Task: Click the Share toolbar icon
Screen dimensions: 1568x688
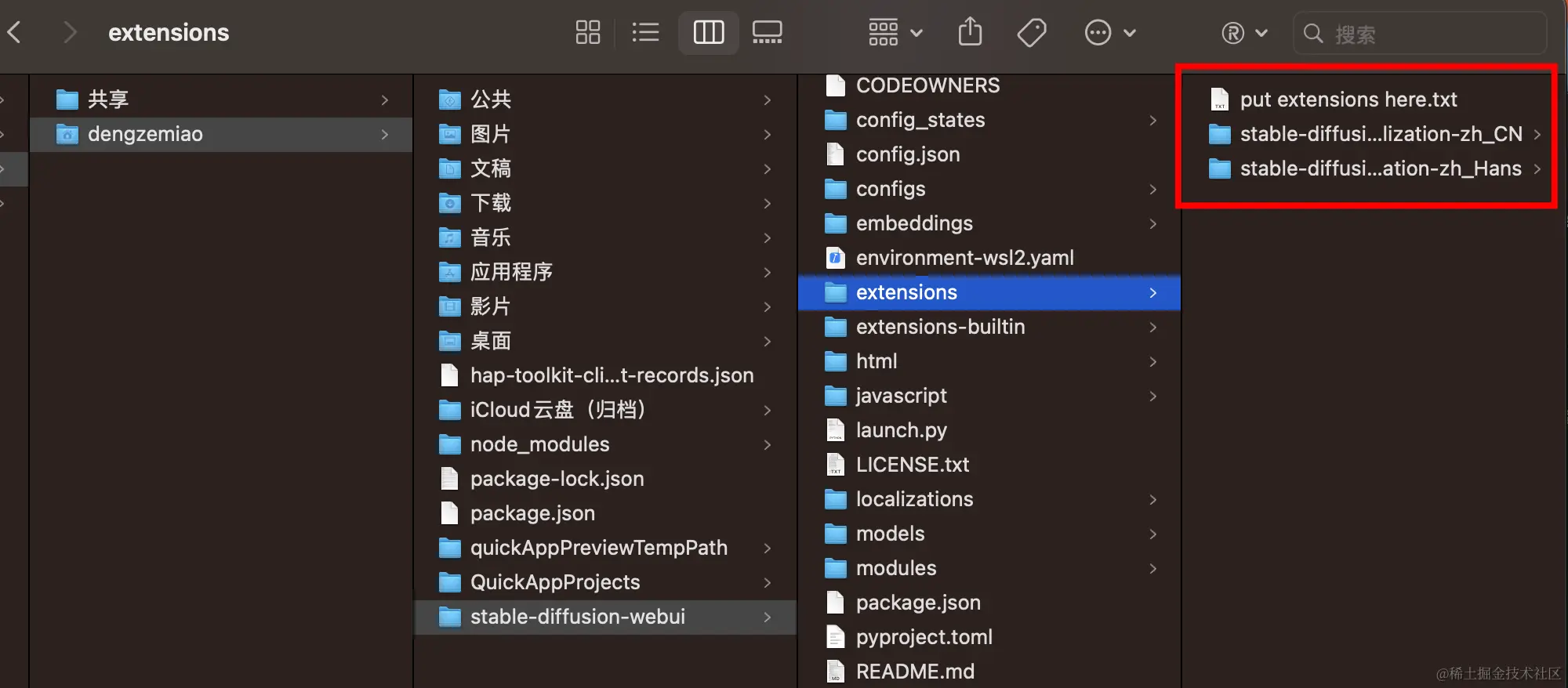Action: [x=970, y=32]
